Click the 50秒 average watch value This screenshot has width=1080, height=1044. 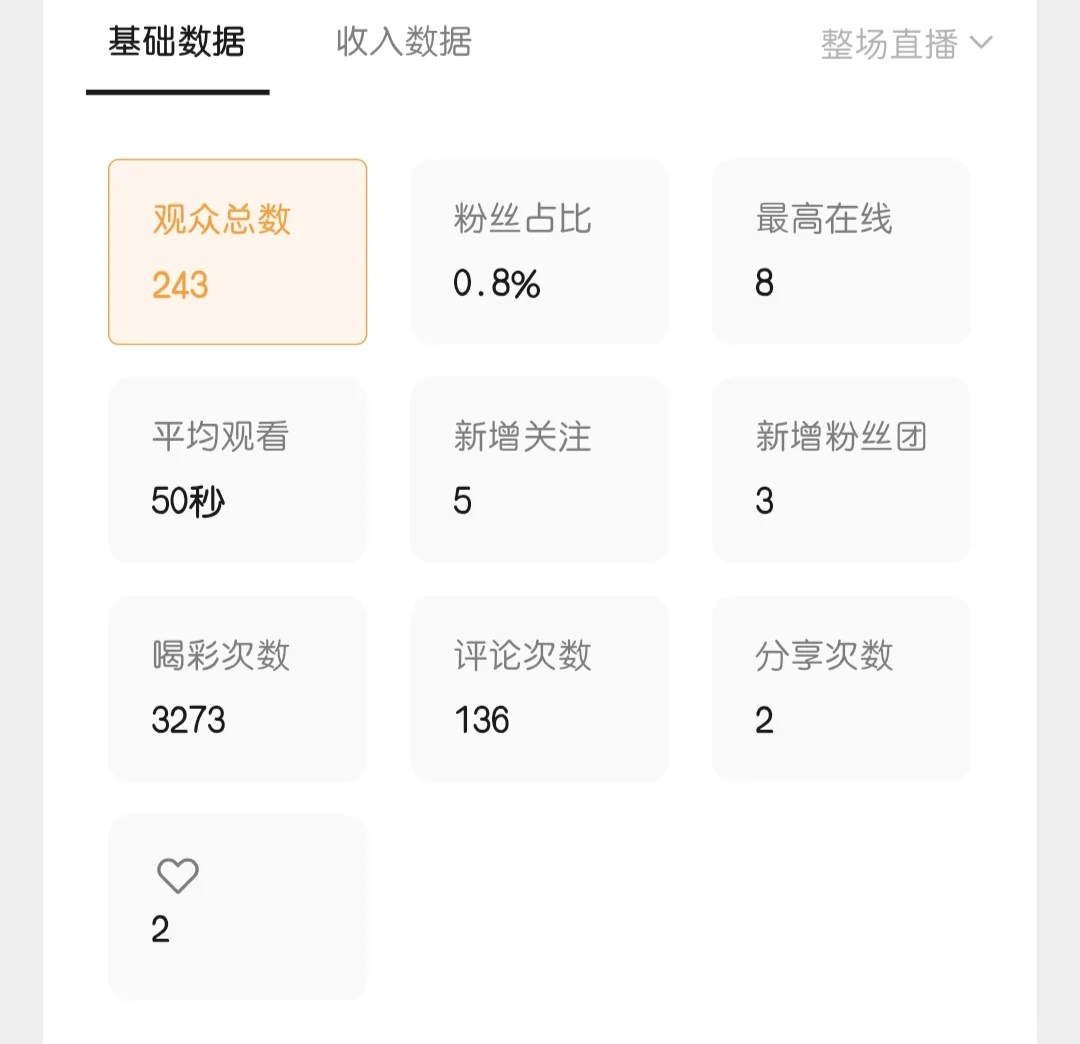[x=188, y=501]
